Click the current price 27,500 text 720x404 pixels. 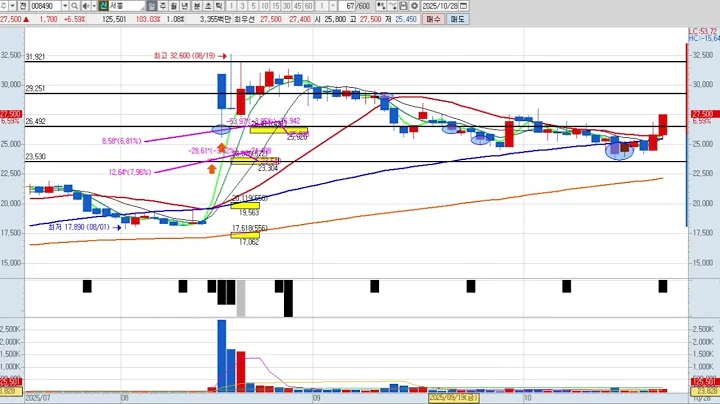tap(11, 19)
